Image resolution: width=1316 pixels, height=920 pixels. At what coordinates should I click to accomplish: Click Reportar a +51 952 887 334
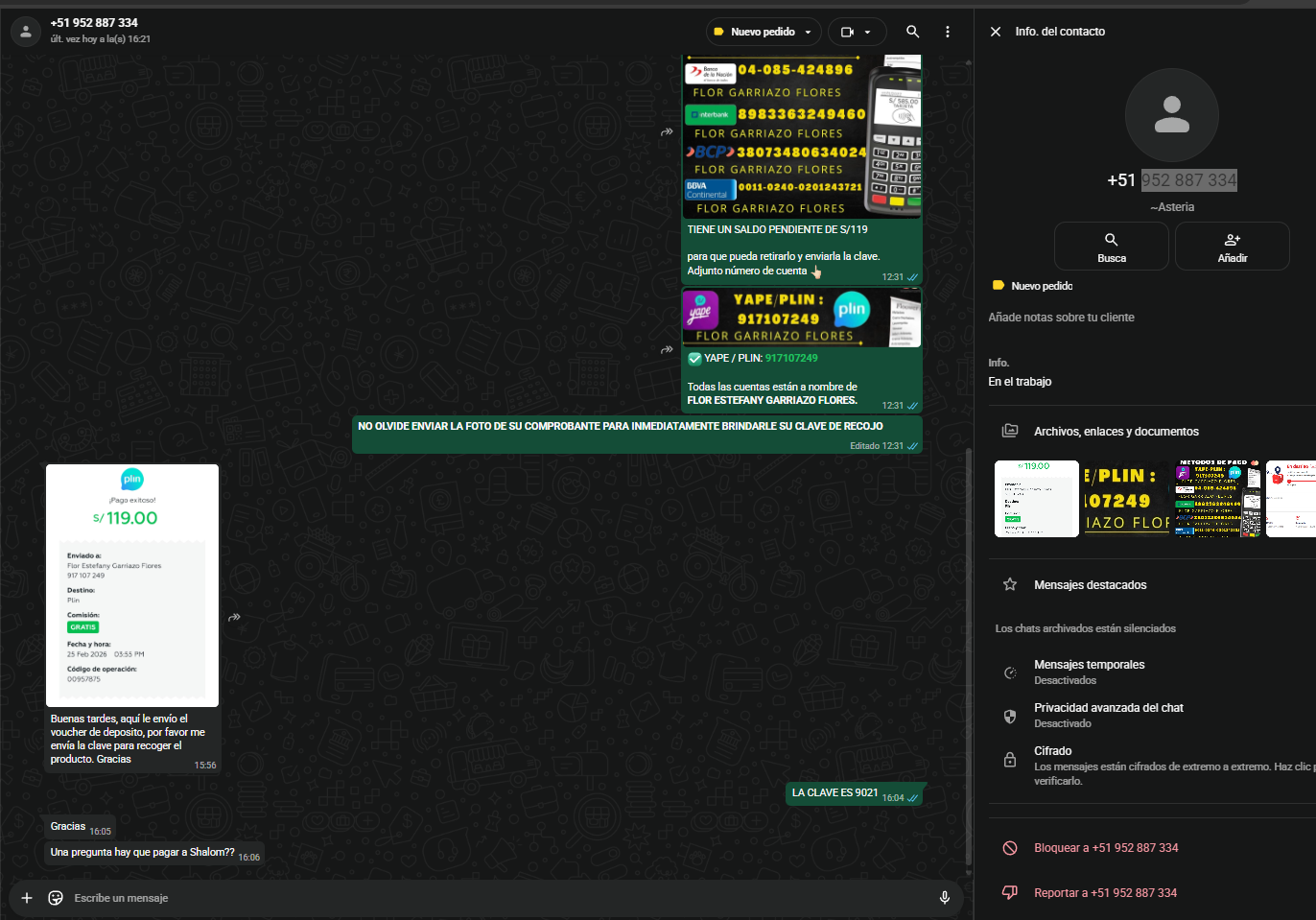click(1104, 893)
